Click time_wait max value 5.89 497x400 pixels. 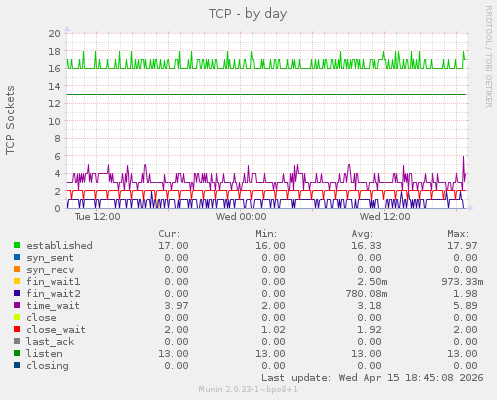465,306
